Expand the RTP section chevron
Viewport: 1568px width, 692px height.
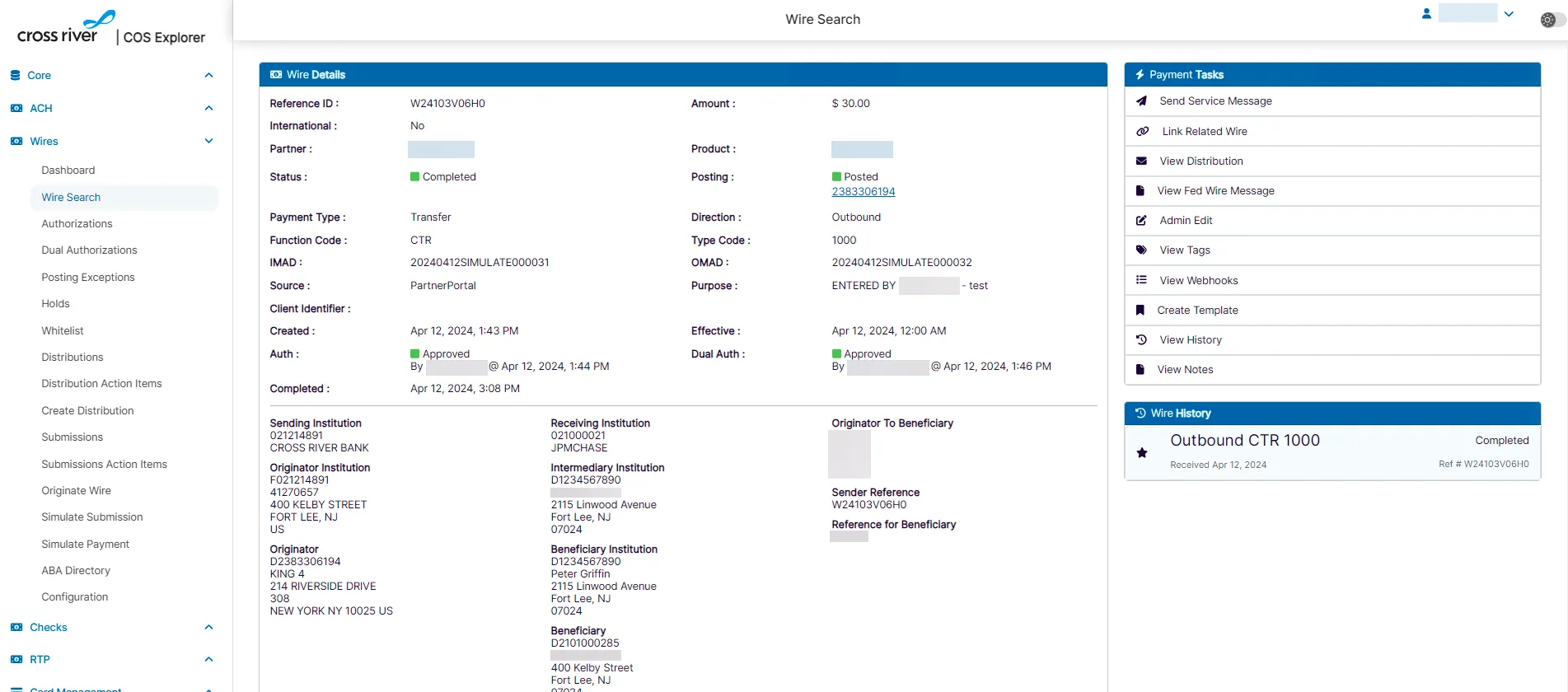[208, 659]
